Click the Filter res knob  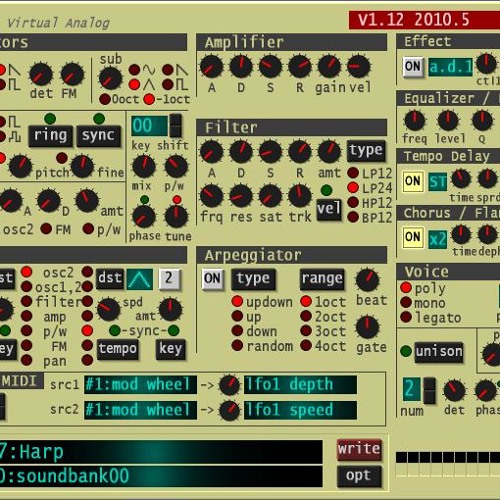coord(241,196)
